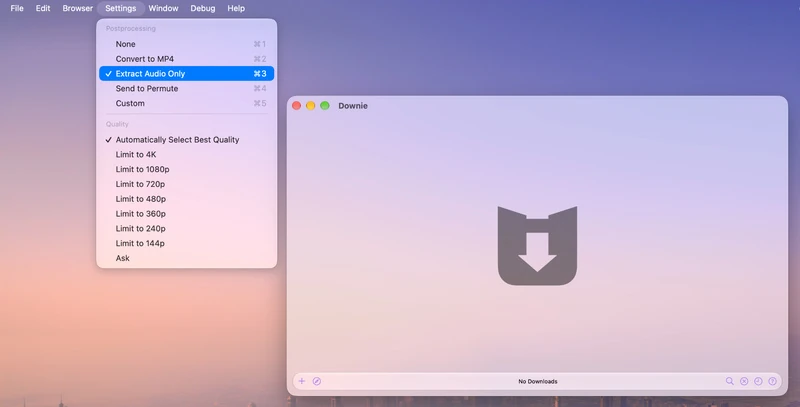This screenshot has height=407, width=800.
Task: Select the Ask quality option
Action: pos(186,258)
